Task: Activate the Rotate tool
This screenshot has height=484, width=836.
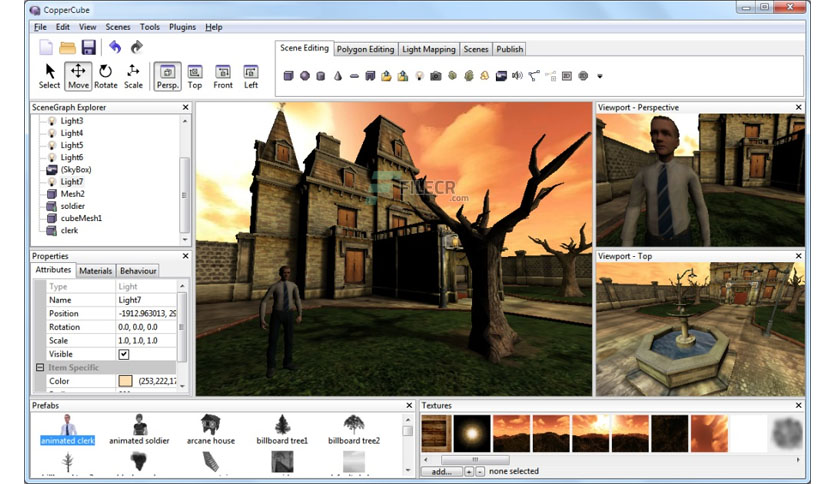Action: click(106, 76)
